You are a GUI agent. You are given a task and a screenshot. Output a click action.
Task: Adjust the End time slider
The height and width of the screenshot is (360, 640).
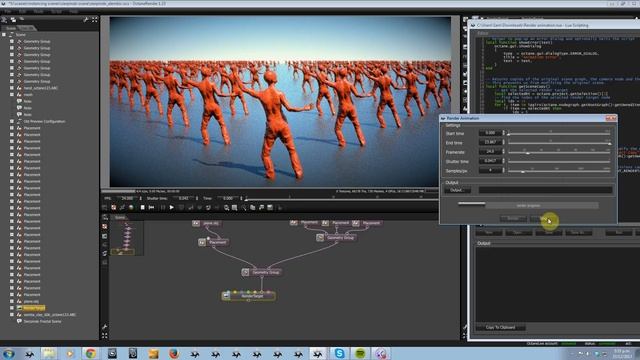(559, 143)
